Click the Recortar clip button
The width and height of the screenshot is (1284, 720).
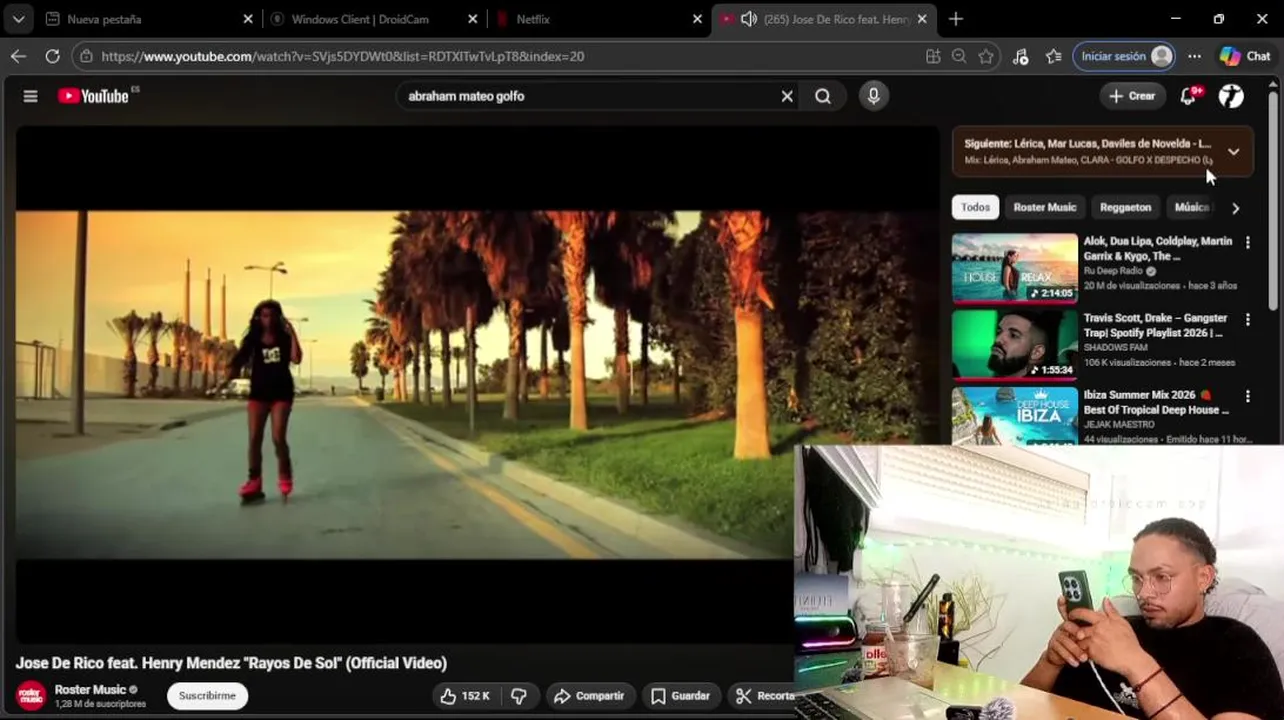click(762, 696)
